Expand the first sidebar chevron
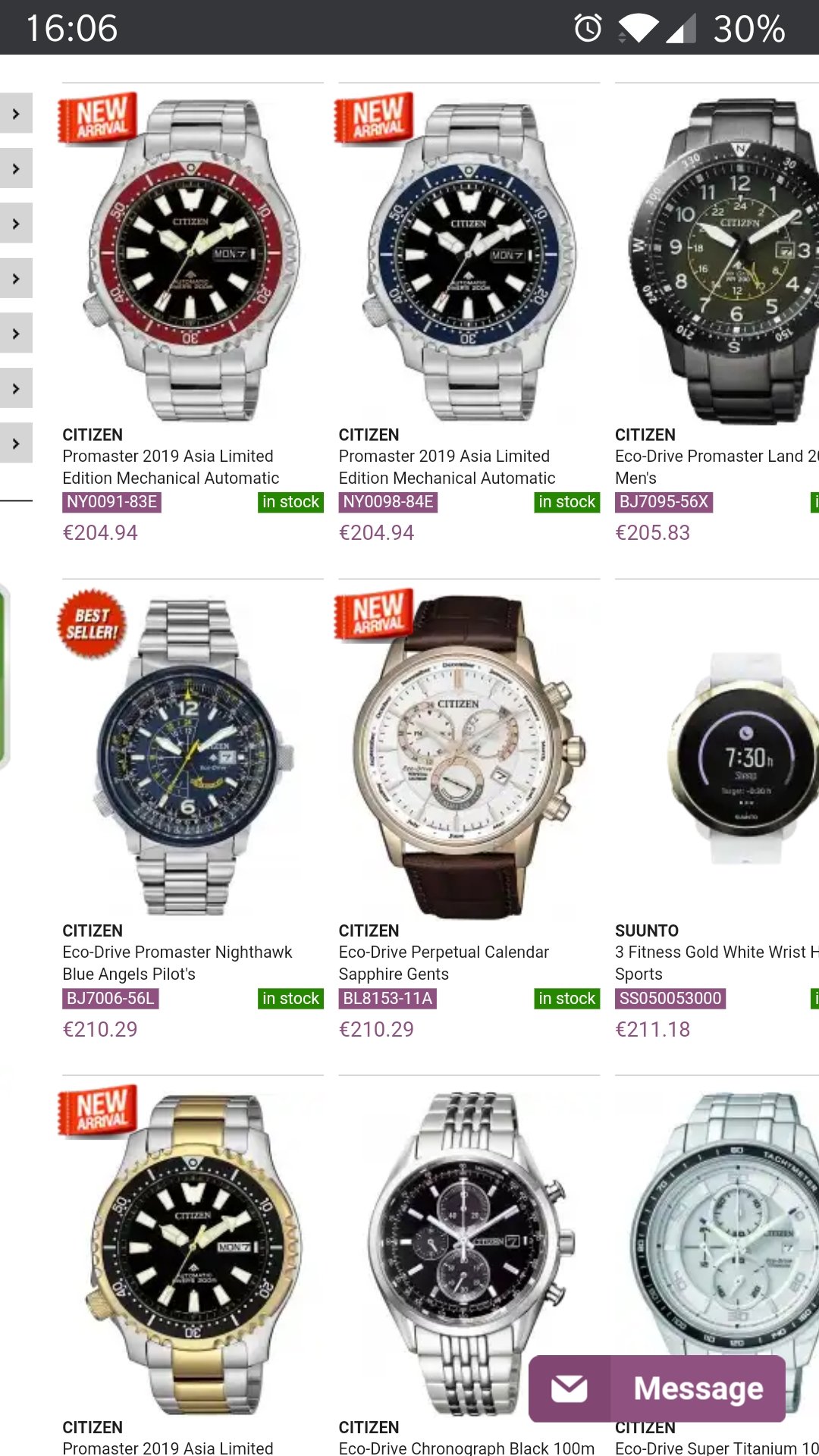 [16, 114]
